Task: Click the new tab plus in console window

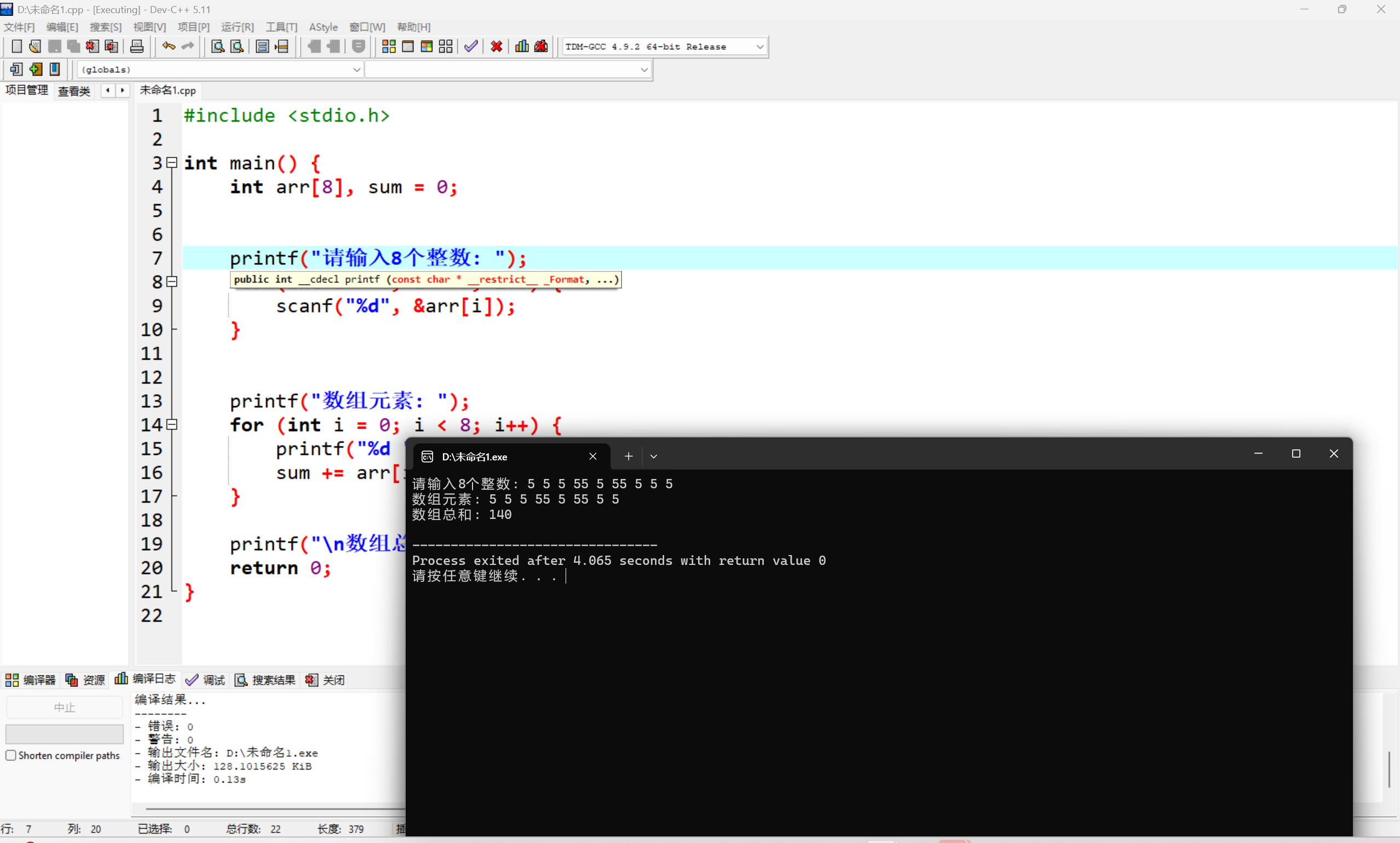Action: tap(629, 456)
